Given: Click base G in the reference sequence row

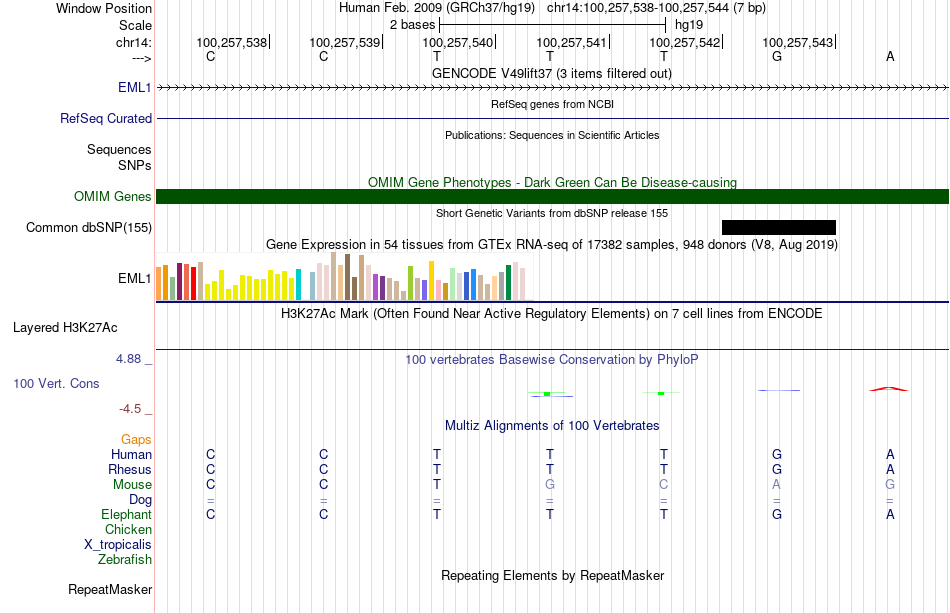Looking at the screenshot, I should pos(777,56).
